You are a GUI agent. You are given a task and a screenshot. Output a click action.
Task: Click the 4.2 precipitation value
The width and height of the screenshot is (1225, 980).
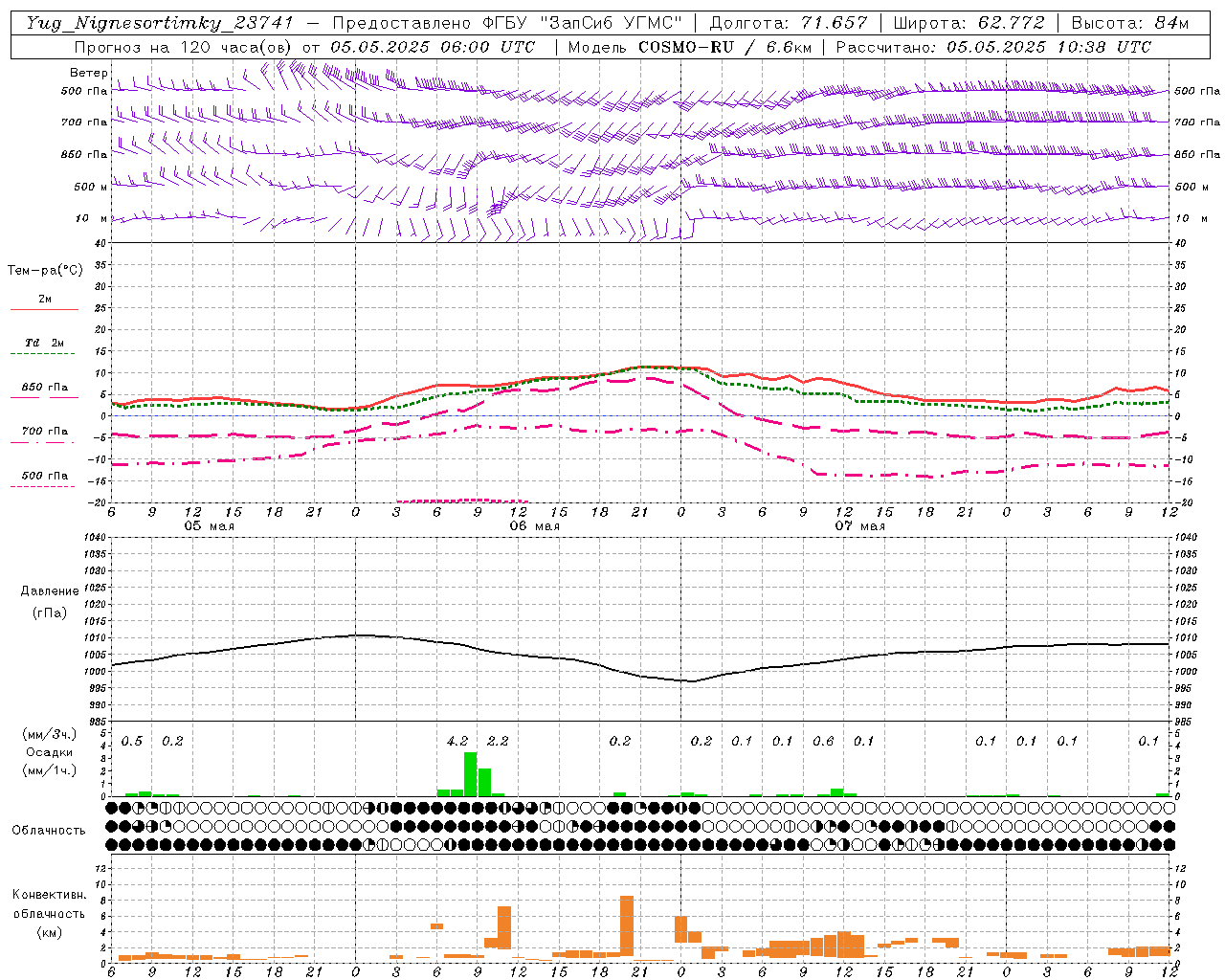(457, 741)
